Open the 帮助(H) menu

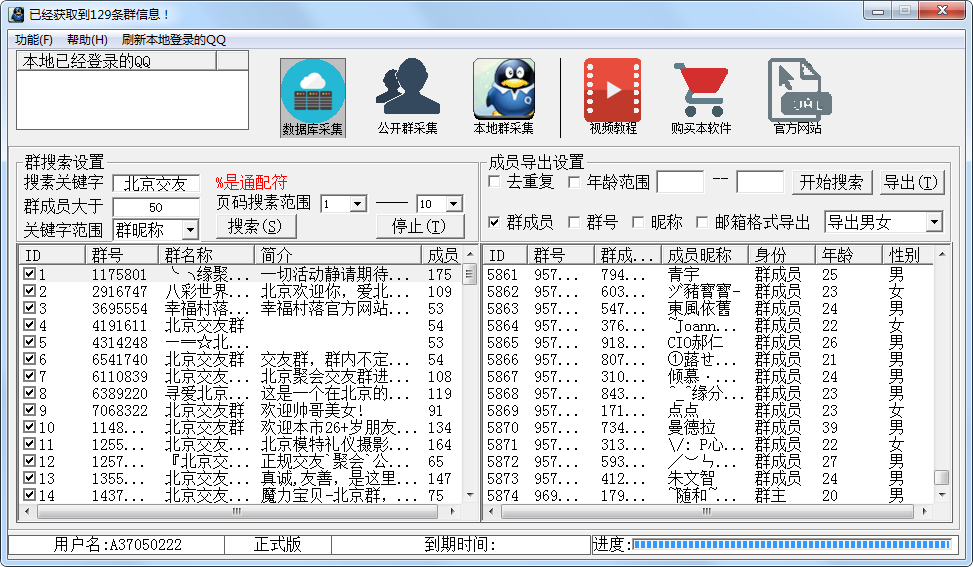point(87,40)
